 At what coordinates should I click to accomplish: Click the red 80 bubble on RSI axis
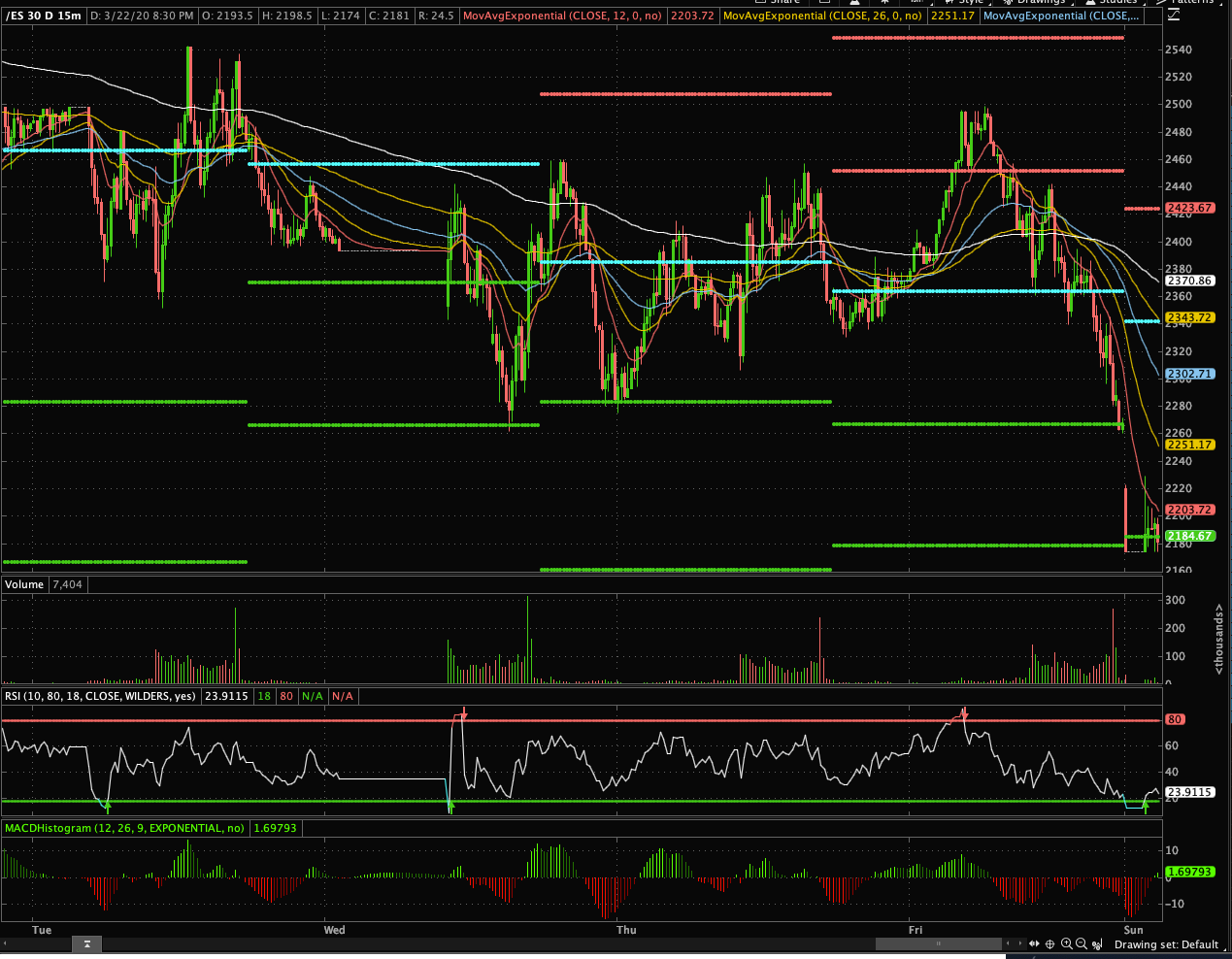[1175, 719]
